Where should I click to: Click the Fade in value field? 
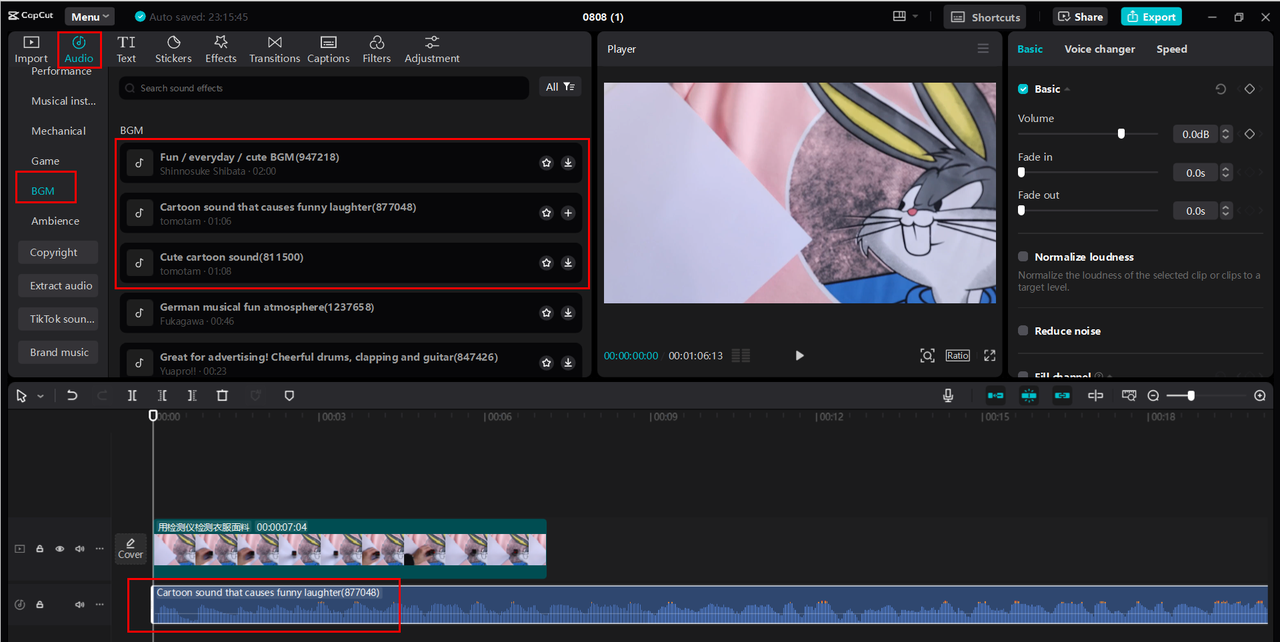click(x=1195, y=172)
